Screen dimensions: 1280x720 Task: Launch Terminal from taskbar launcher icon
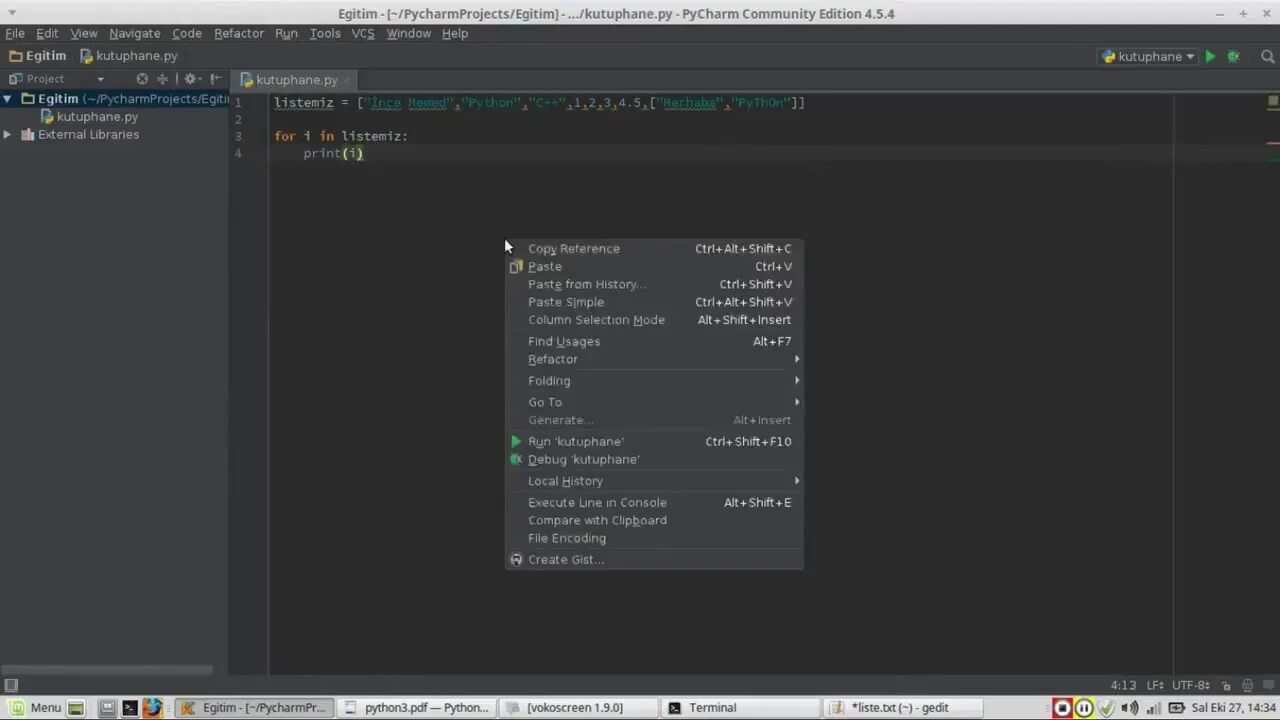tap(130, 708)
